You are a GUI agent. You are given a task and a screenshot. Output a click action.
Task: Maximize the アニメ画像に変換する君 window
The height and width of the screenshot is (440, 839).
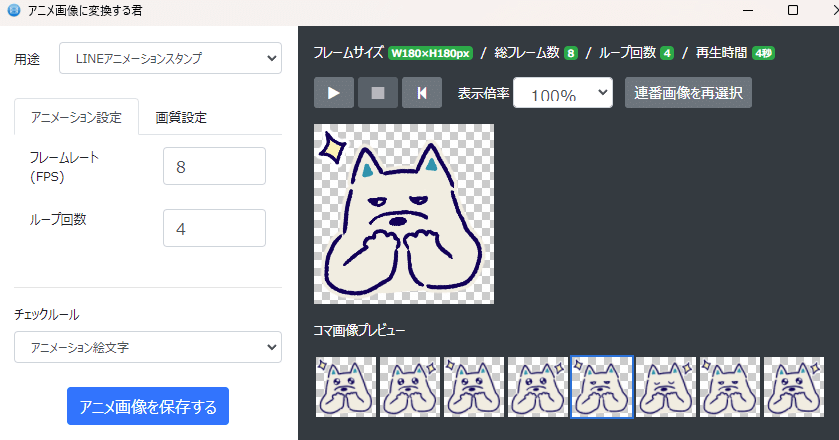point(793,10)
